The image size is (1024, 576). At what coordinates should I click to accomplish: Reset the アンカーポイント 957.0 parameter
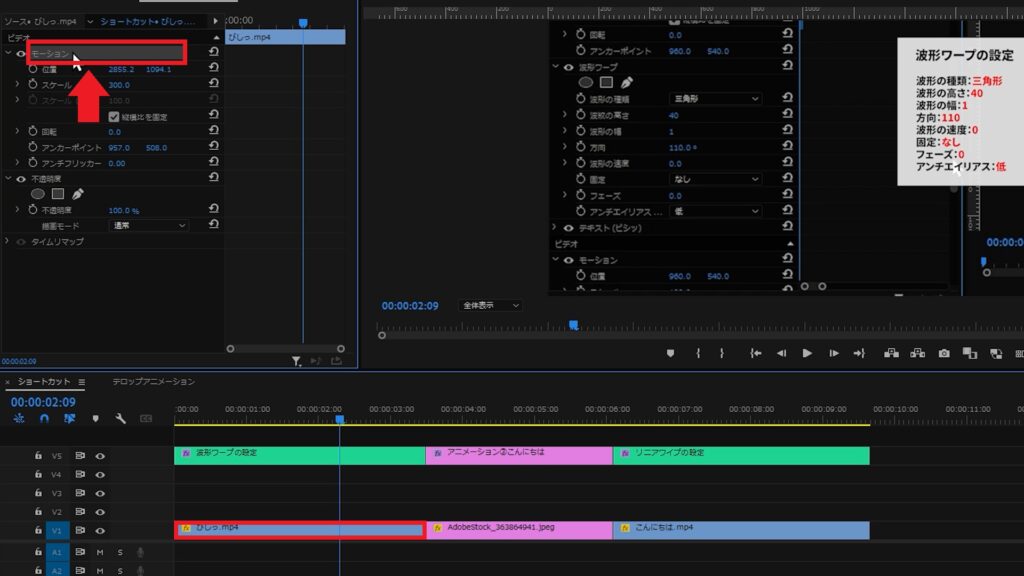pos(214,146)
